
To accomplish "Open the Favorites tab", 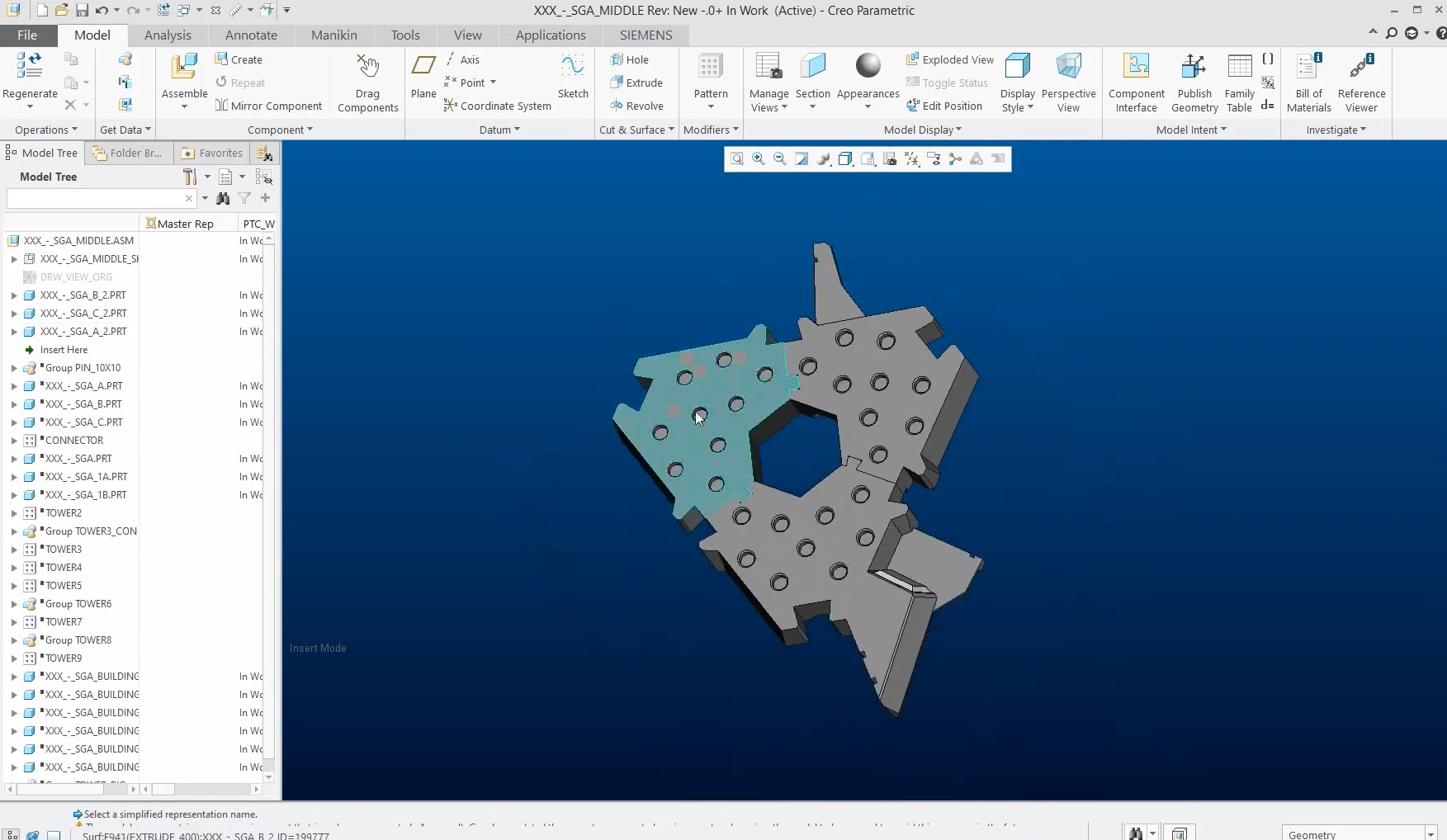I will click(x=211, y=153).
